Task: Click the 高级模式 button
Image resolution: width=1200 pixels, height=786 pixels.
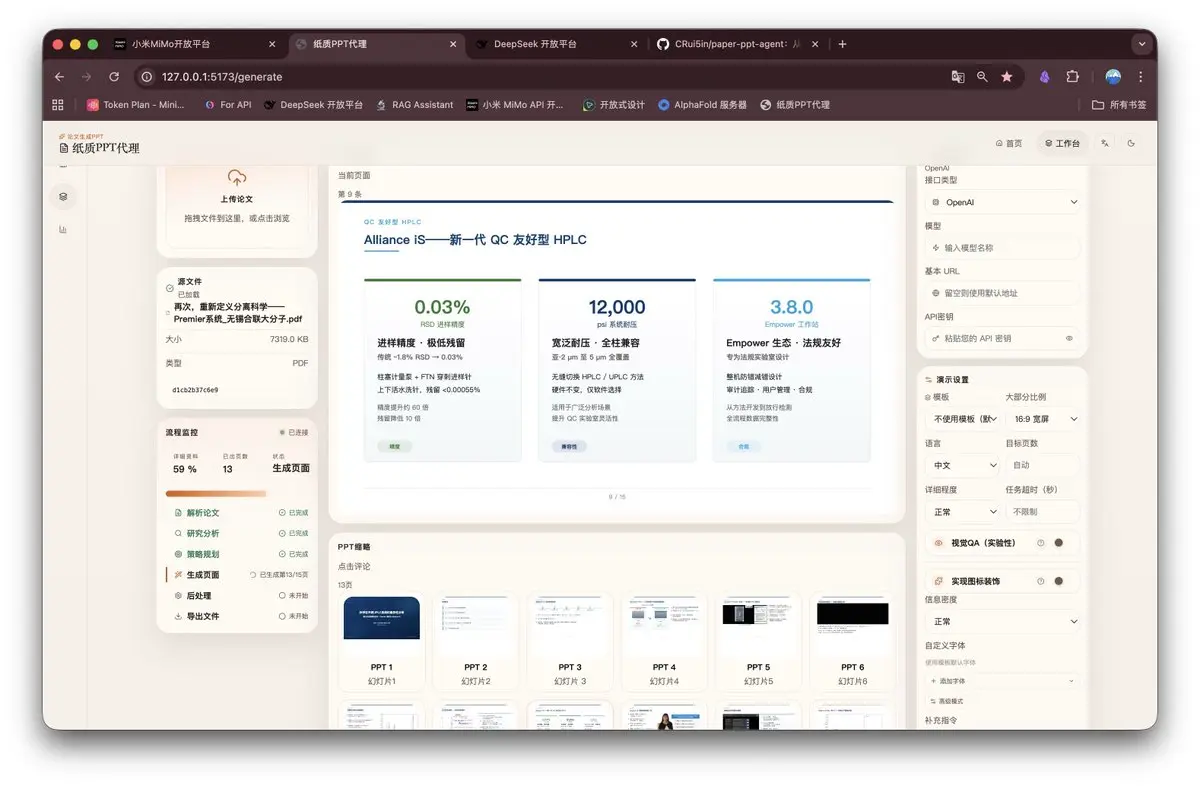Action: pos(947,701)
